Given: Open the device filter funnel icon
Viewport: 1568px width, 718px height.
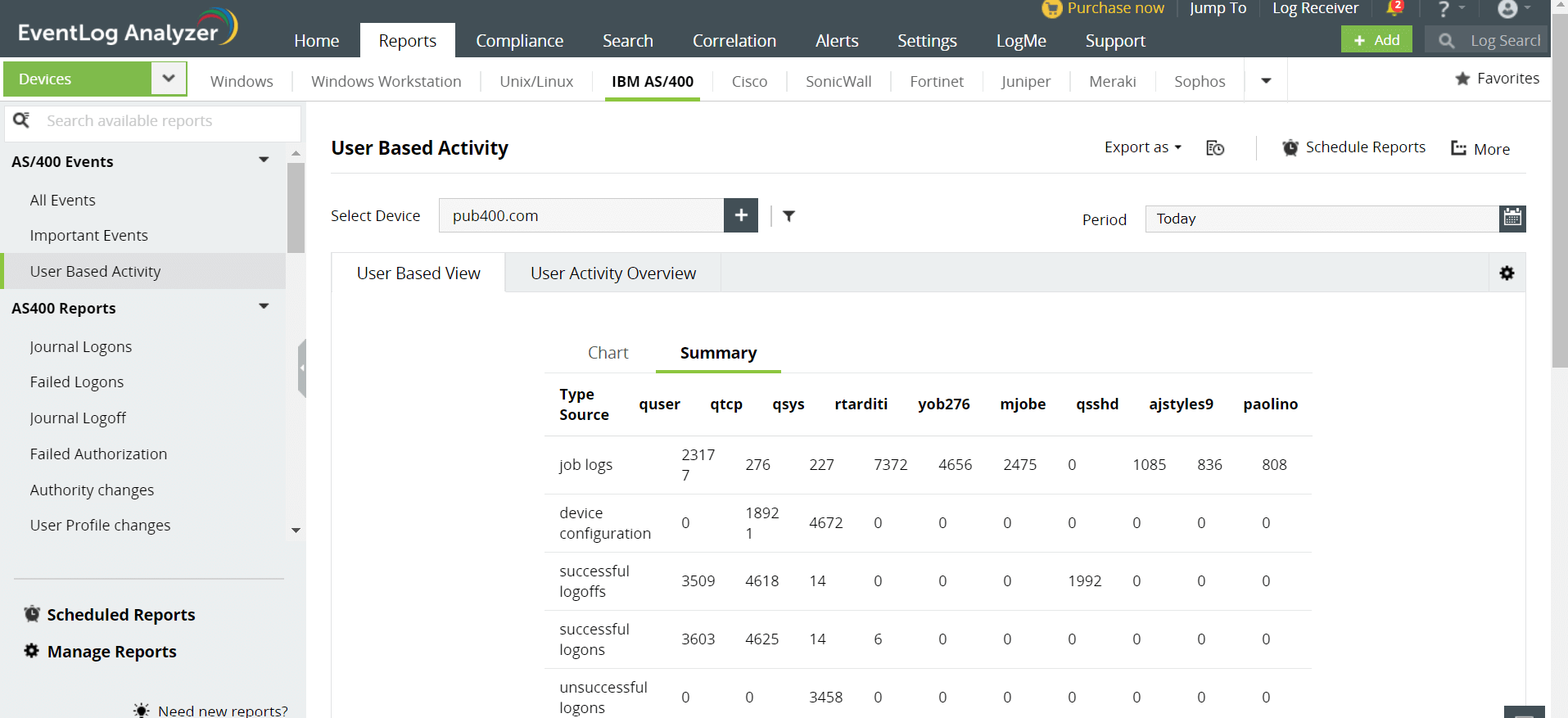Looking at the screenshot, I should tap(789, 216).
